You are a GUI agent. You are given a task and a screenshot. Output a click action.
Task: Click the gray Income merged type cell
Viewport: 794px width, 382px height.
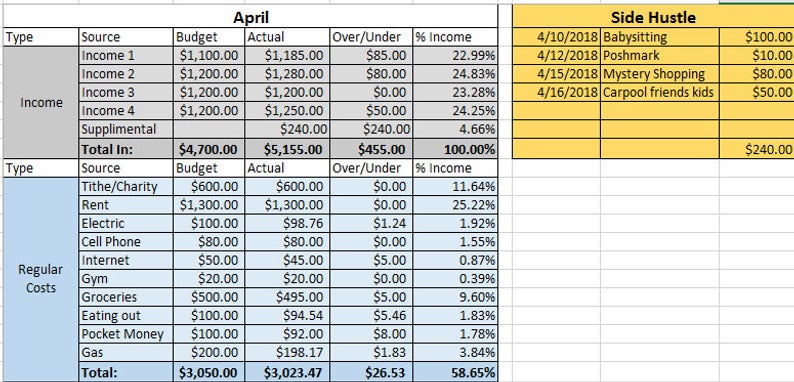[41, 102]
